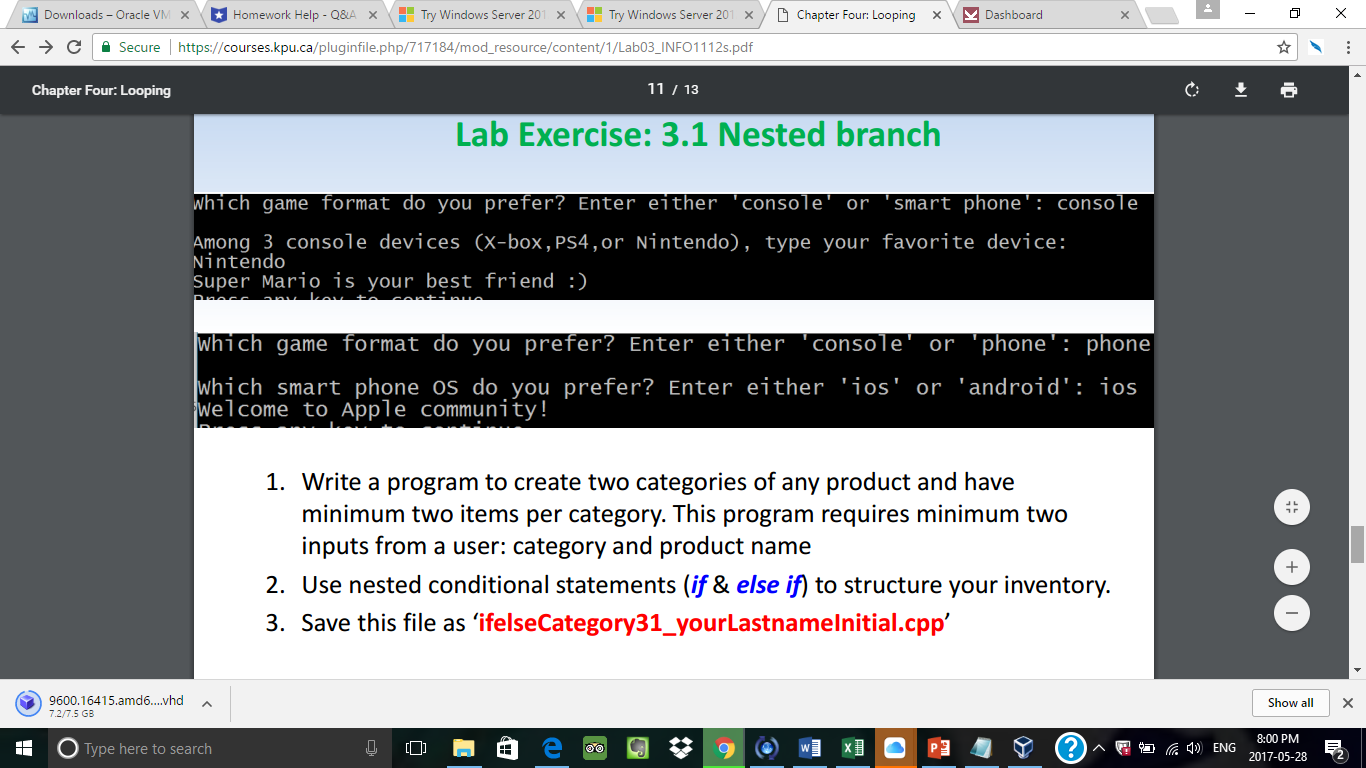Expand options for the downloaded vhd file
Screen dimensions: 1366x768
click(x=207, y=704)
